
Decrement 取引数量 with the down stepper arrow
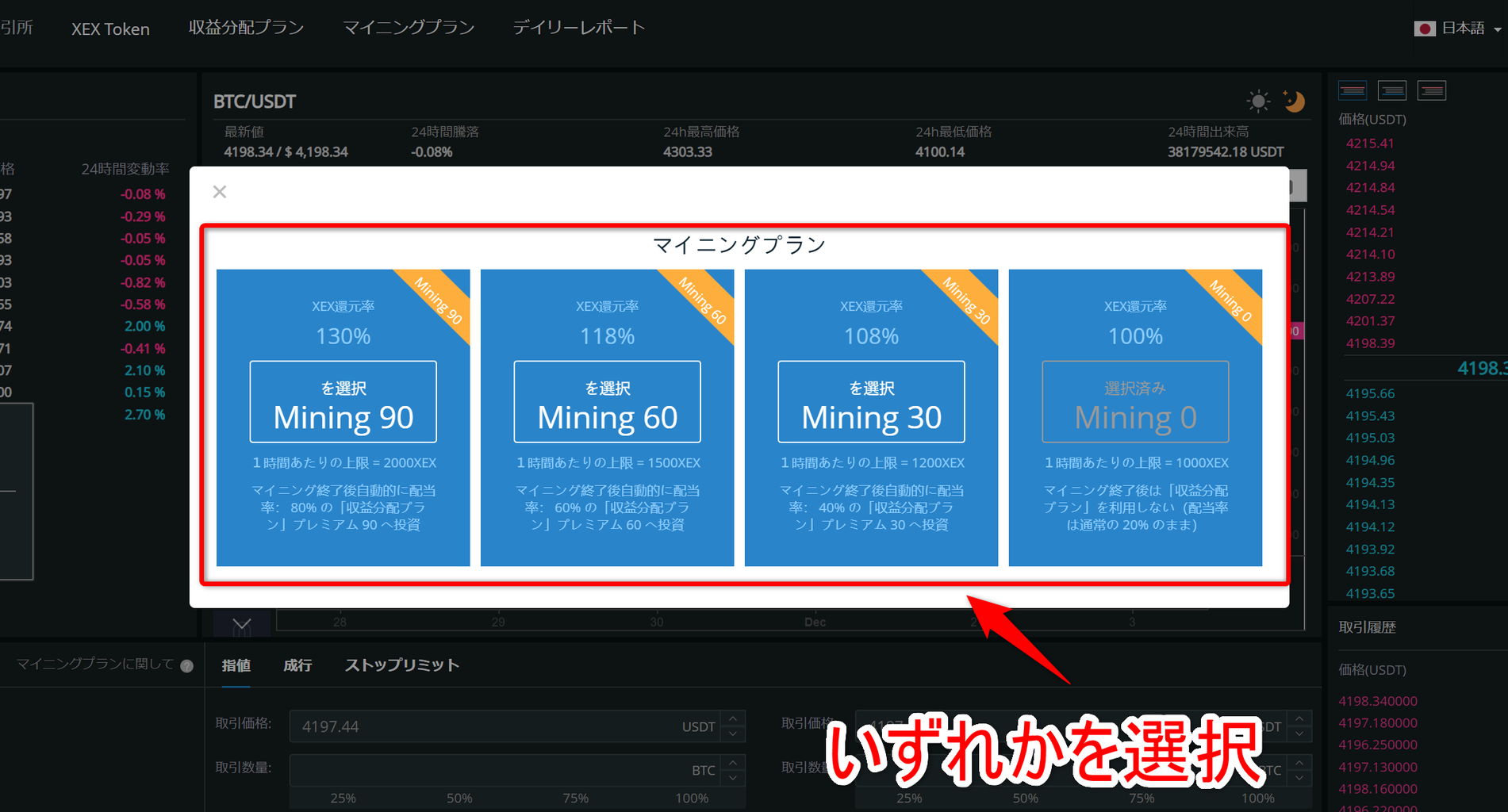[x=734, y=777]
